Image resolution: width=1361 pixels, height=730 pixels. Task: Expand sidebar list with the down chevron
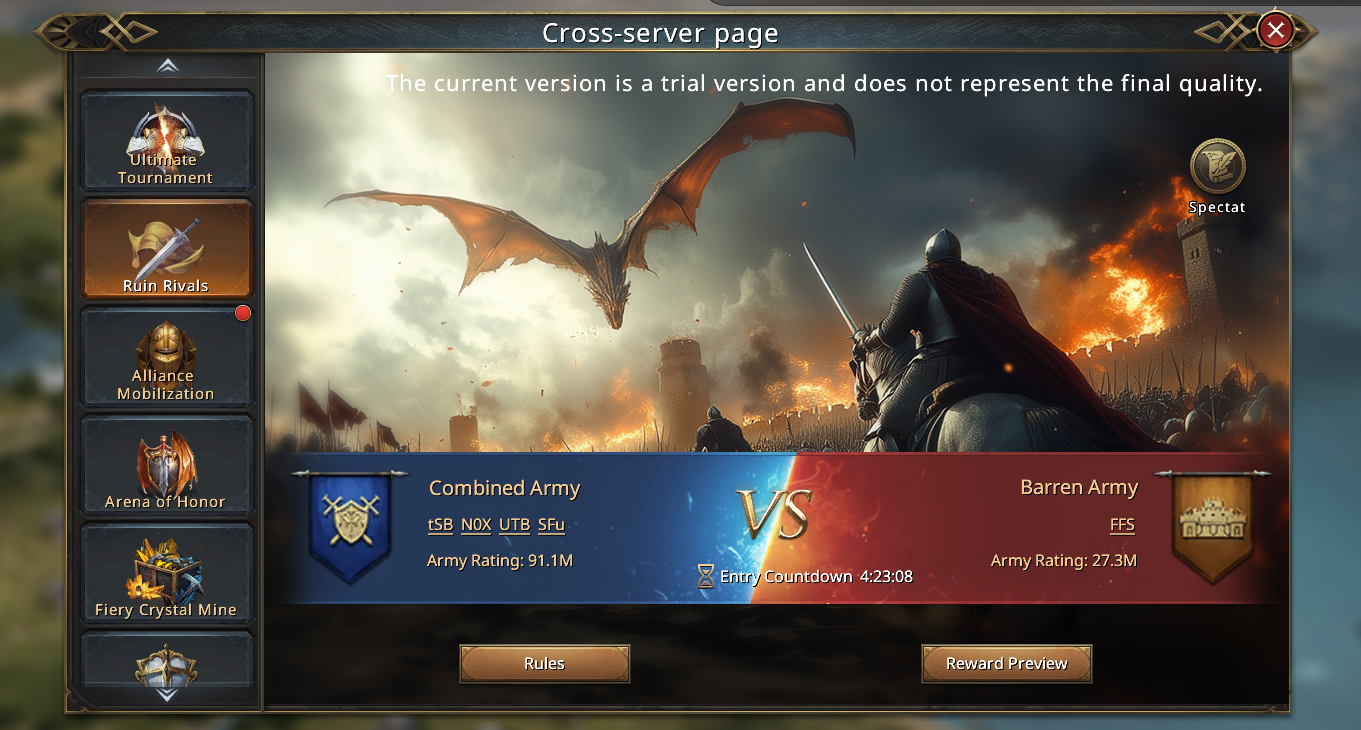pos(168,695)
